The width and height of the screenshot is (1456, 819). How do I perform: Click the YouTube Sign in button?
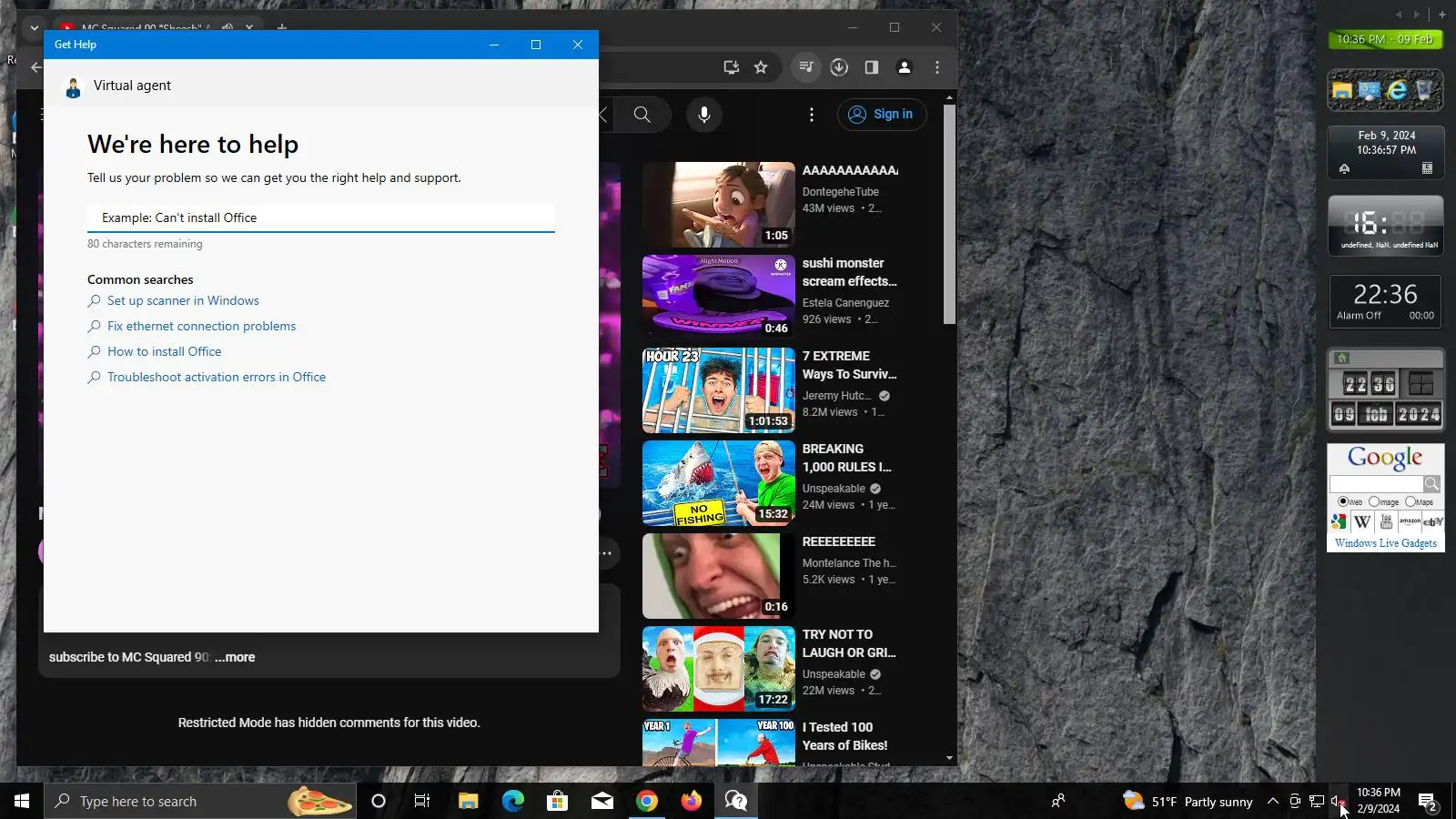(882, 115)
